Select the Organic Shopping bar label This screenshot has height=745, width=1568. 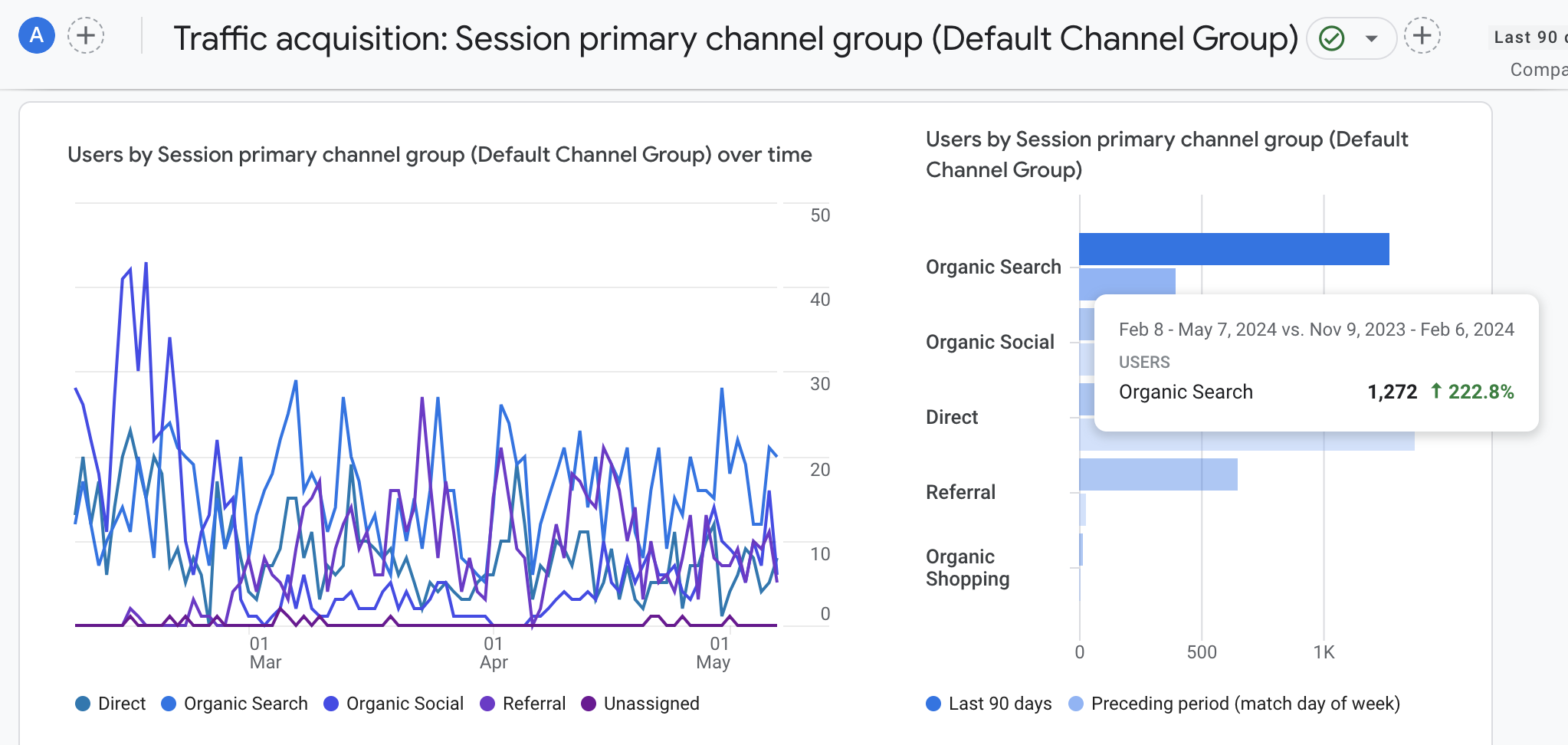pyautogui.click(x=967, y=568)
